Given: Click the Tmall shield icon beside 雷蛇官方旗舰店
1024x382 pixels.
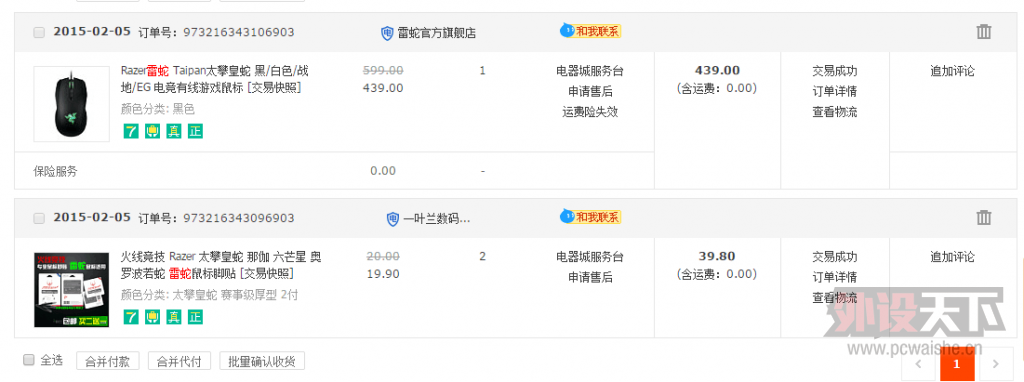Looking at the screenshot, I should [387, 33].
